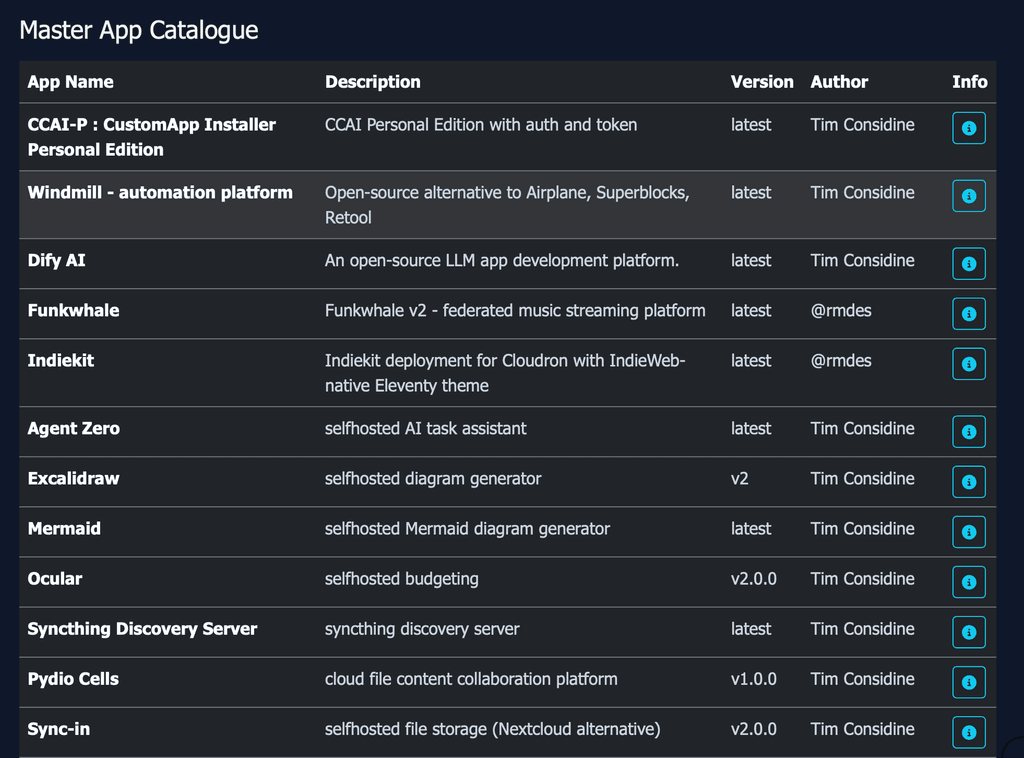1024x758 pixels.
Task: Open info for Windmill automation platform
Action: 968,196
